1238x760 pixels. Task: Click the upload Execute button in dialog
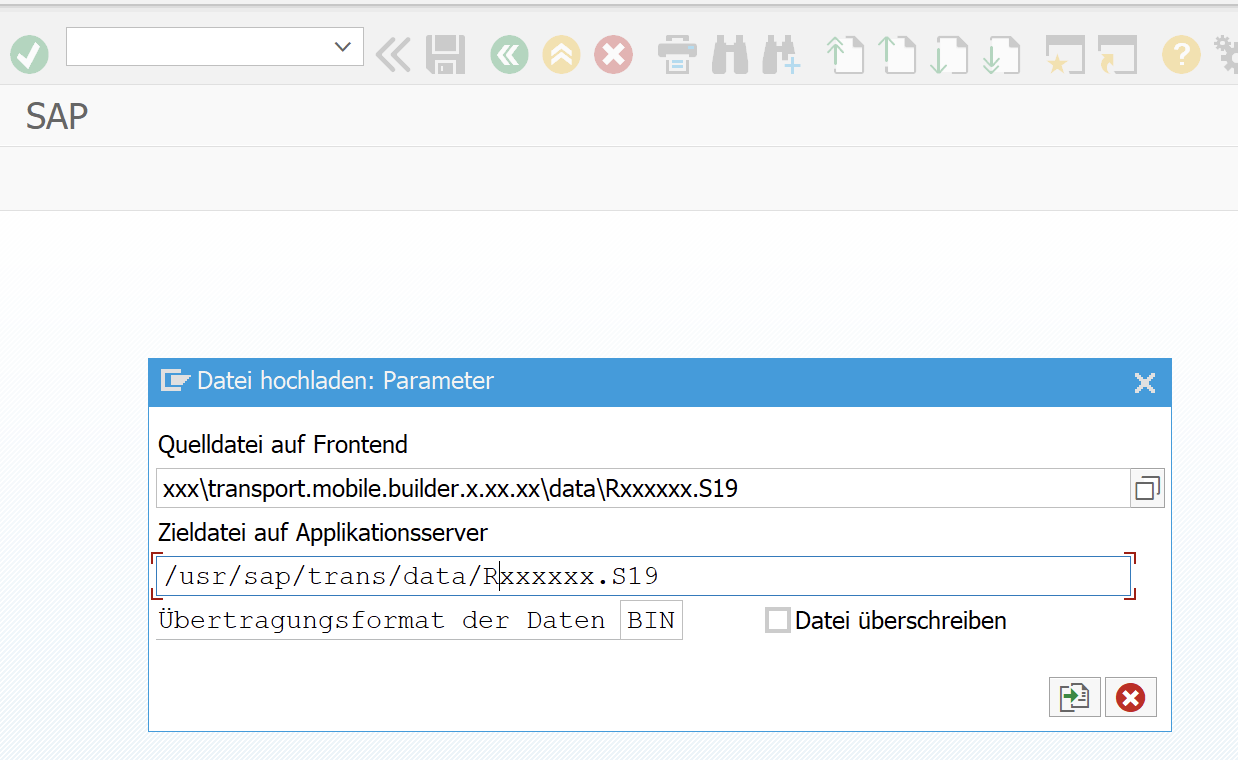(1074, 697)
